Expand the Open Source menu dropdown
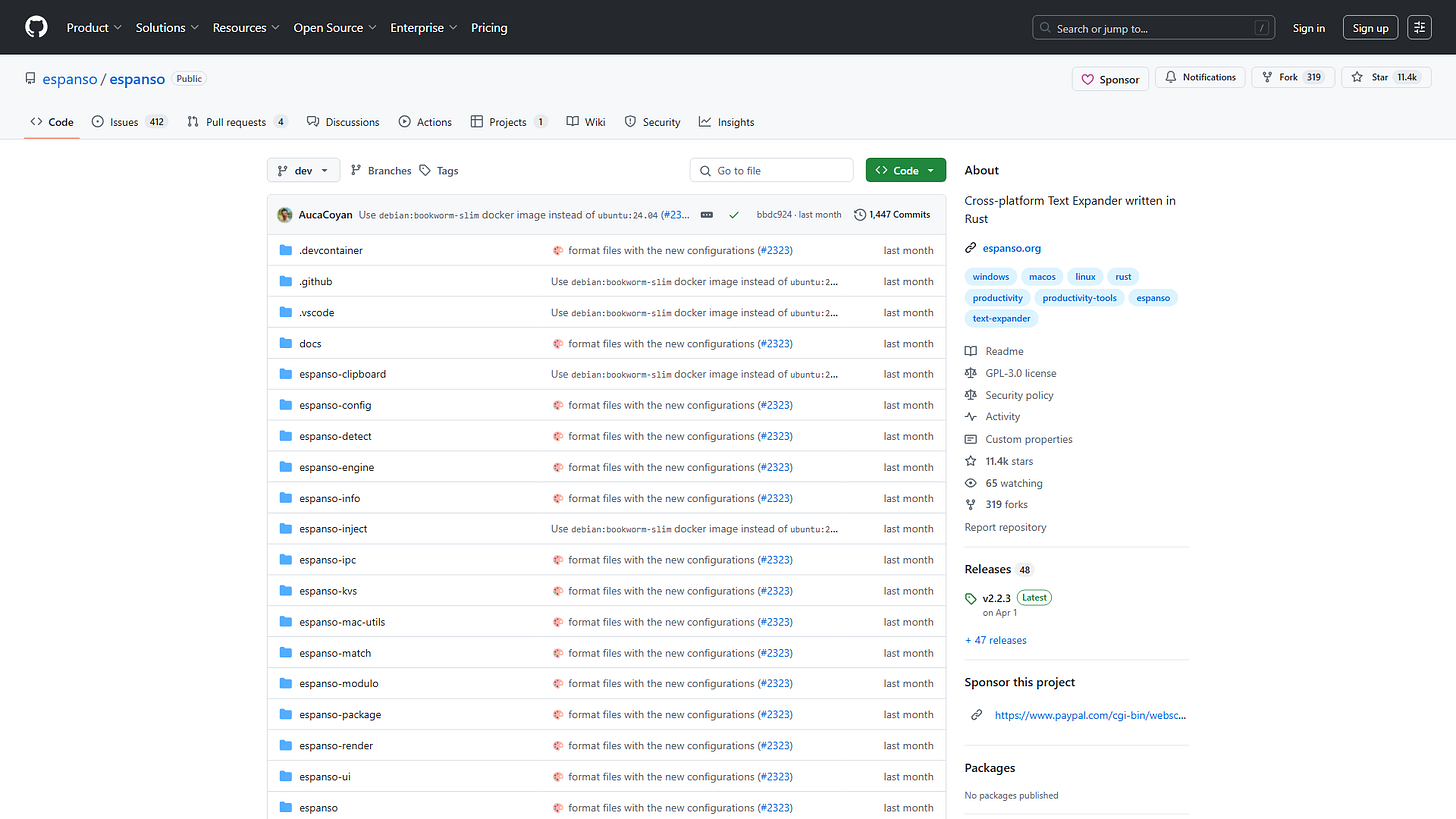Viewport: 1456px width, 819px height. click(335, 28)
